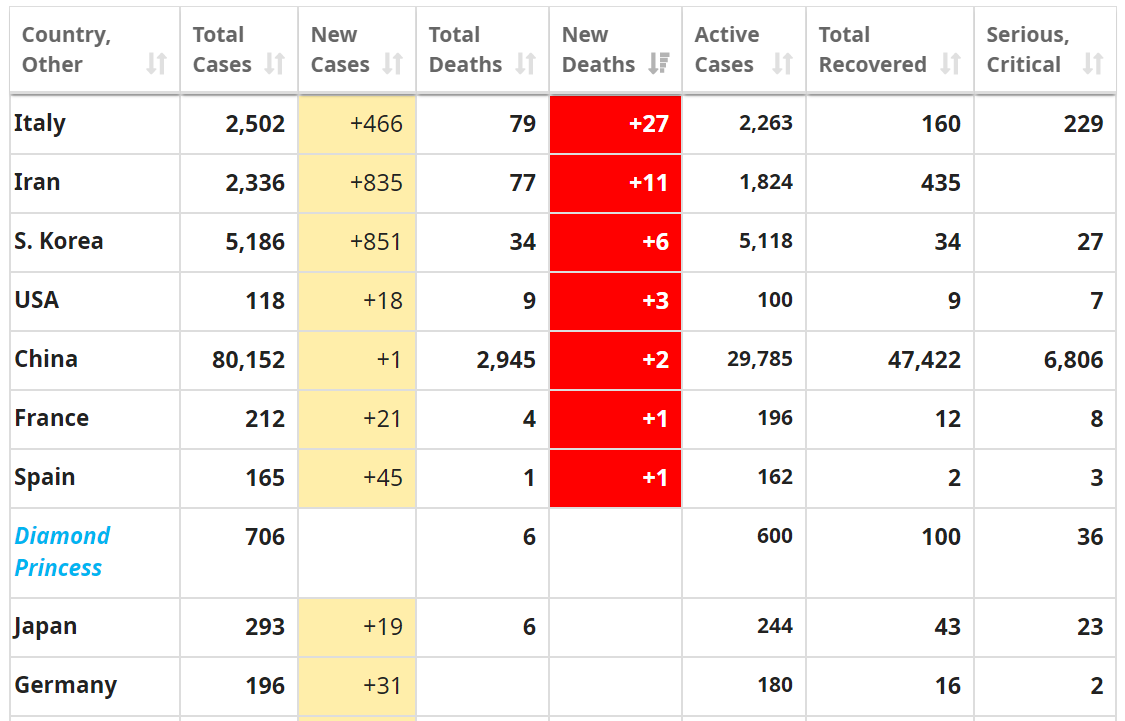Sort by New Cases column arrows
The image size is (1125, 721).
tap(392, 64)
